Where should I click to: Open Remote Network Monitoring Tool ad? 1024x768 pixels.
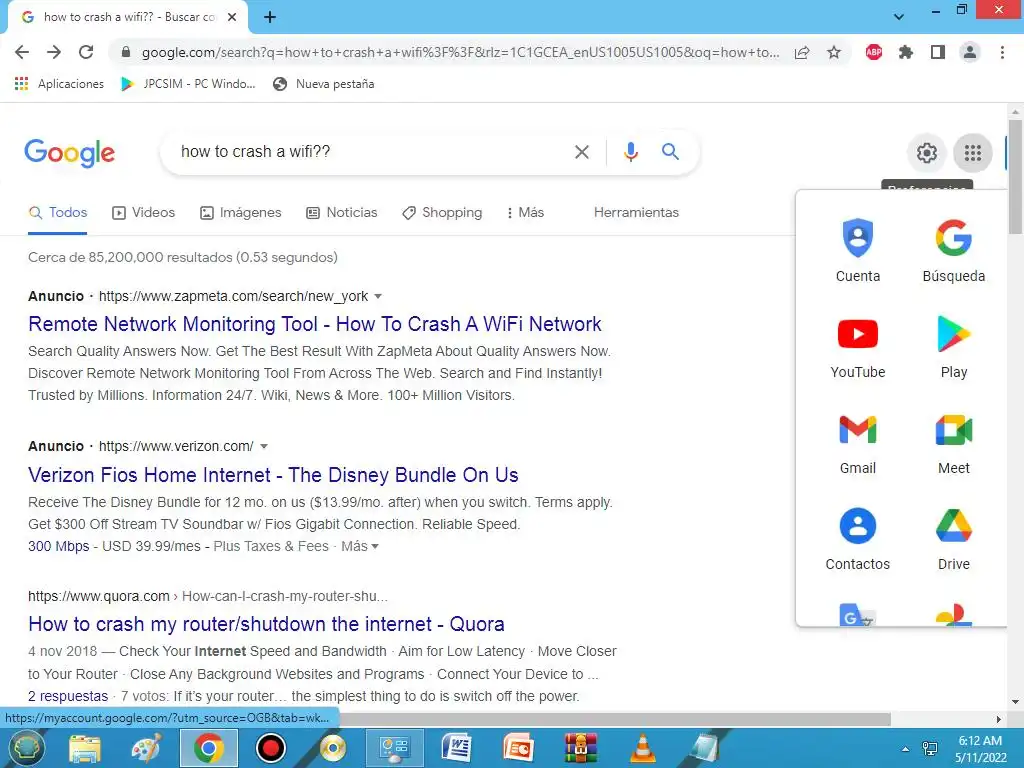[315, 324]
